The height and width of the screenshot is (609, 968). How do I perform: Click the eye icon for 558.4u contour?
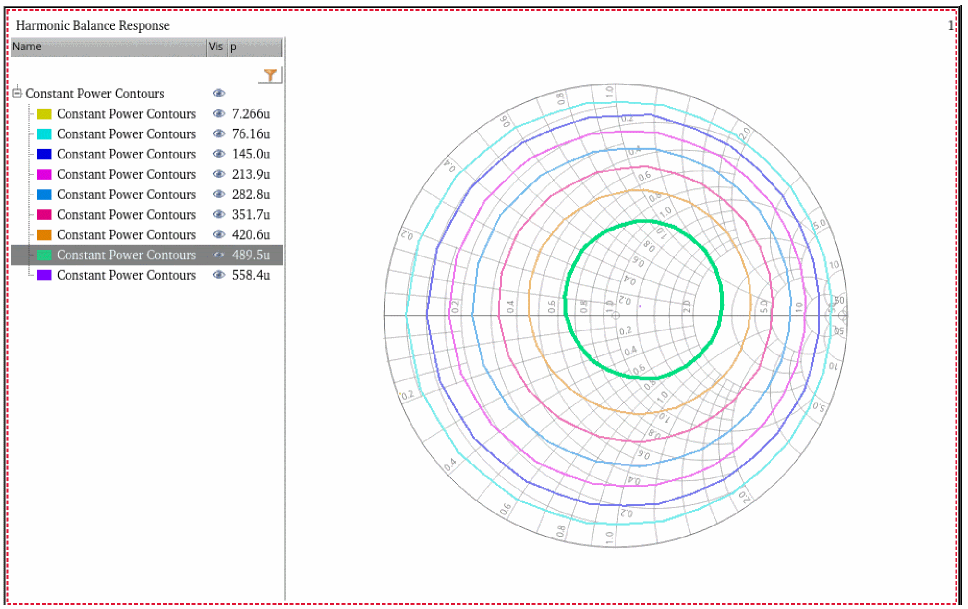pyautogui.click(x=219, y=275)
